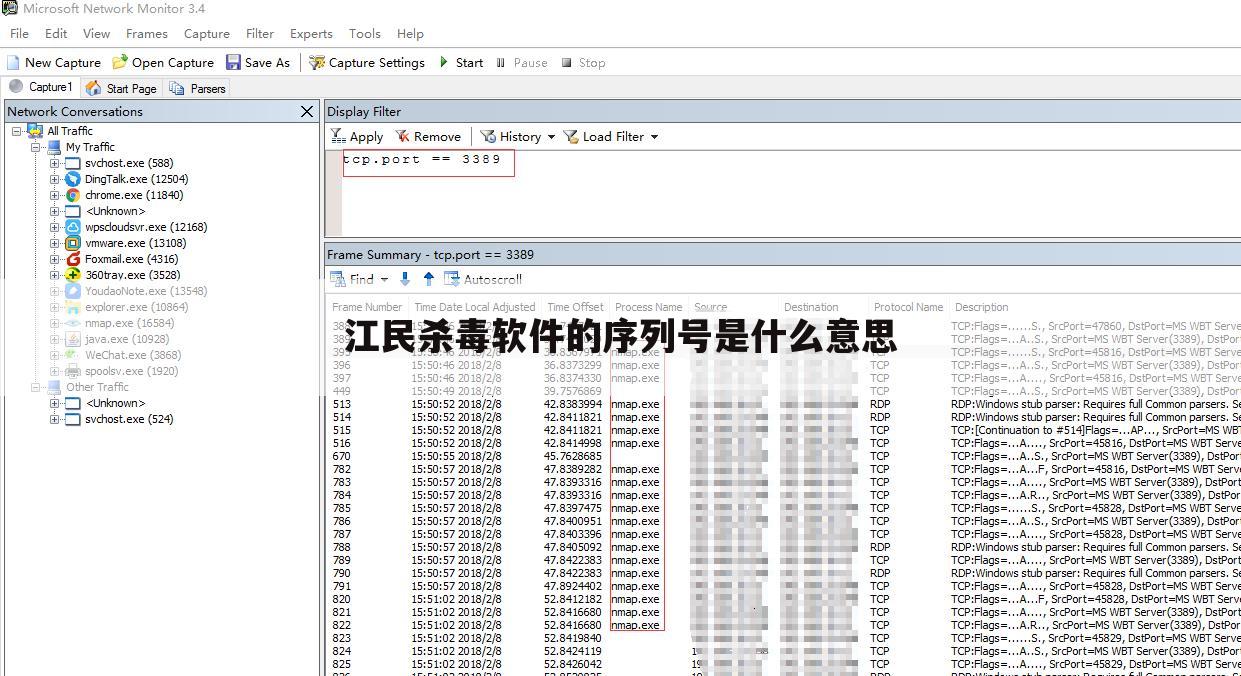
Task: Select WeChat.exe (3868) in the tree
Action: [x=133, y=355]
